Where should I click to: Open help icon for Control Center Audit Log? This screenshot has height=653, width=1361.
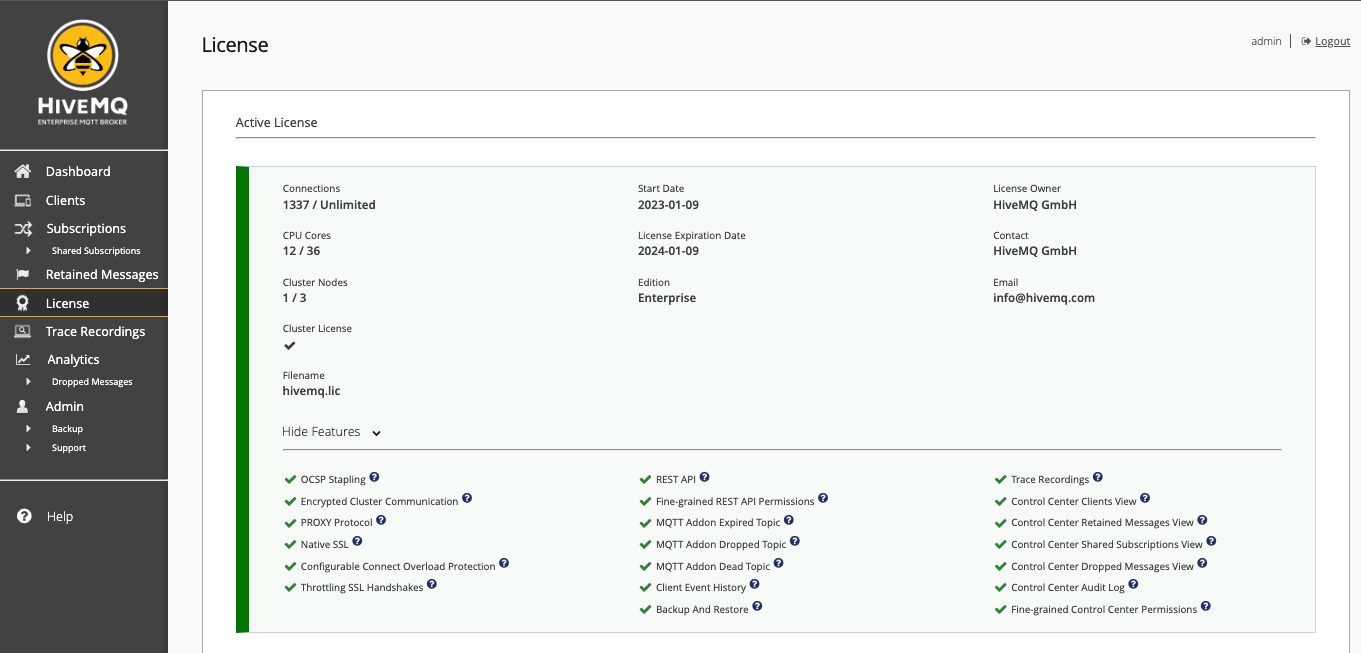1134,585
